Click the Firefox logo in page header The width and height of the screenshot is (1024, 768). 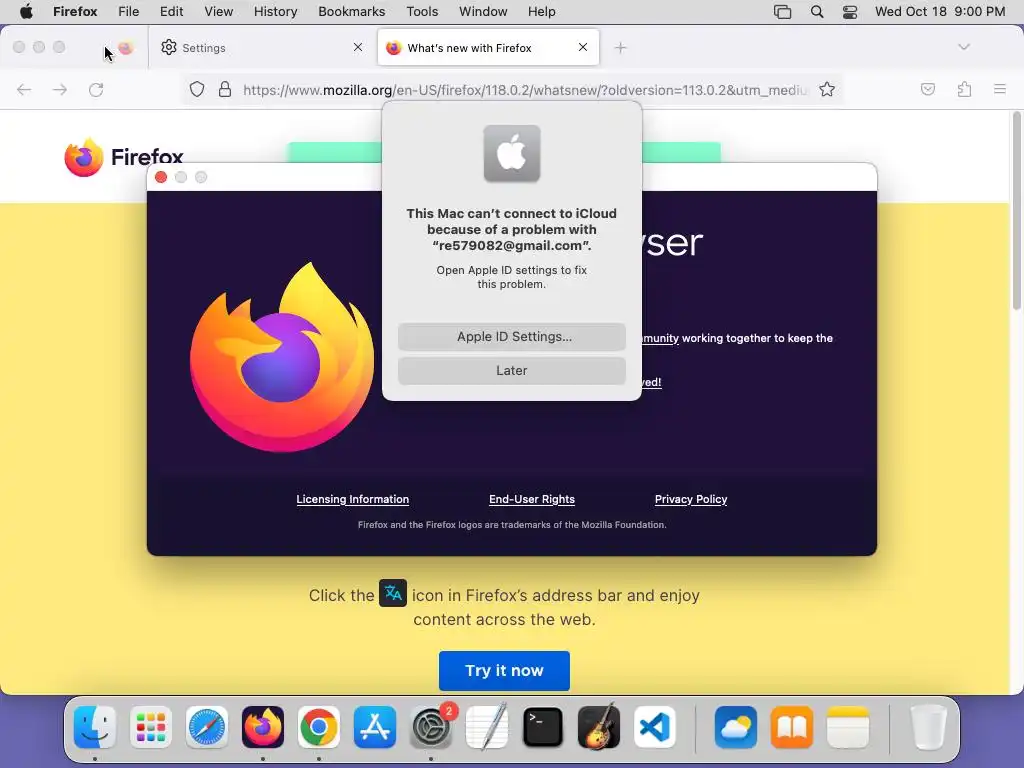pos(123,157)
